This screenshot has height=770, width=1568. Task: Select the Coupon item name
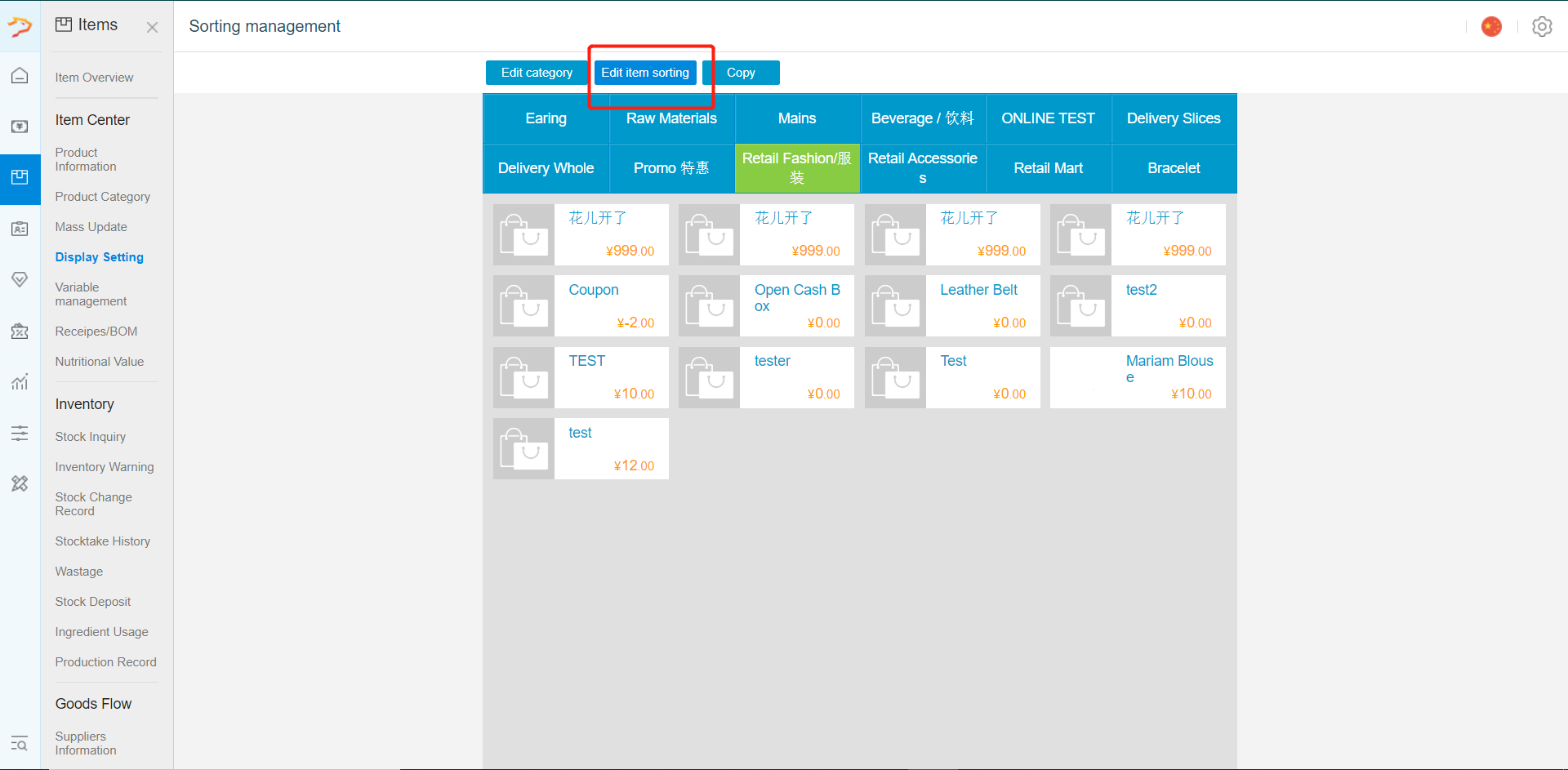pyautogui.click(x=594, y=290)
